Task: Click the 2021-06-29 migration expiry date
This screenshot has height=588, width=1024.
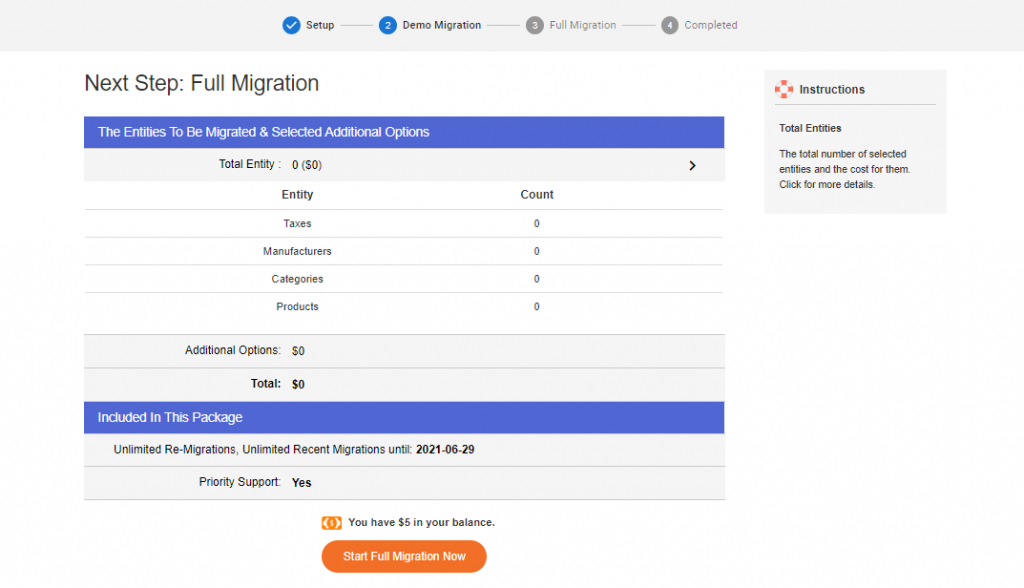Action: 444,449
